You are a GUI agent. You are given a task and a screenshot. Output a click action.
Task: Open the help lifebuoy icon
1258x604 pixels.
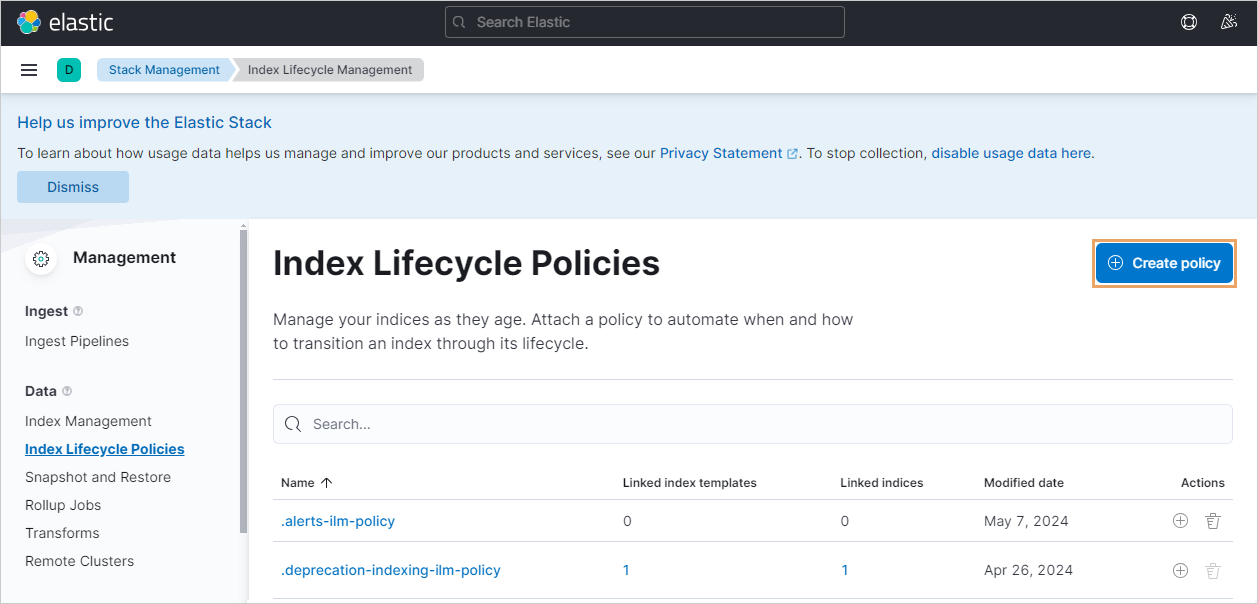click(1189, 22)
